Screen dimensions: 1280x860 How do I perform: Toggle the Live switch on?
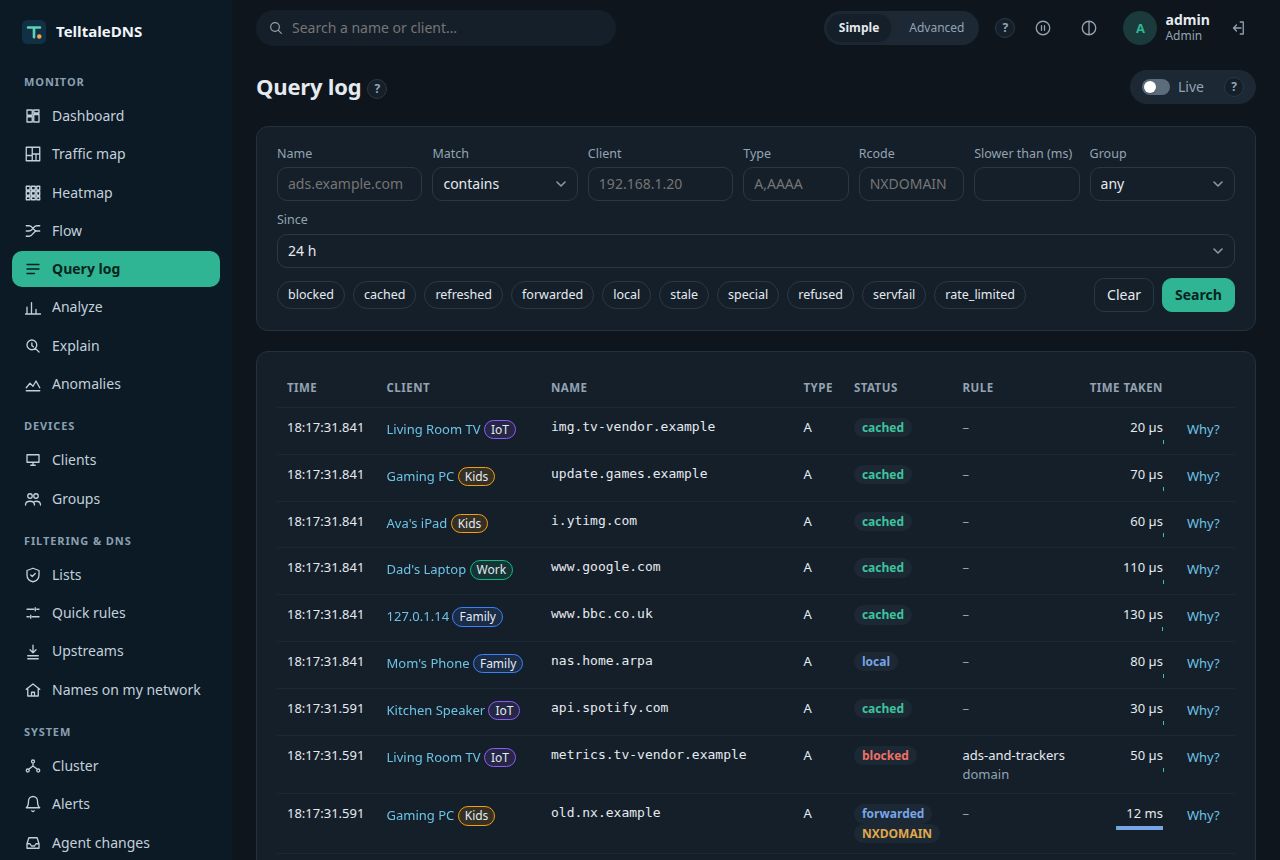tap(1156, 87)
